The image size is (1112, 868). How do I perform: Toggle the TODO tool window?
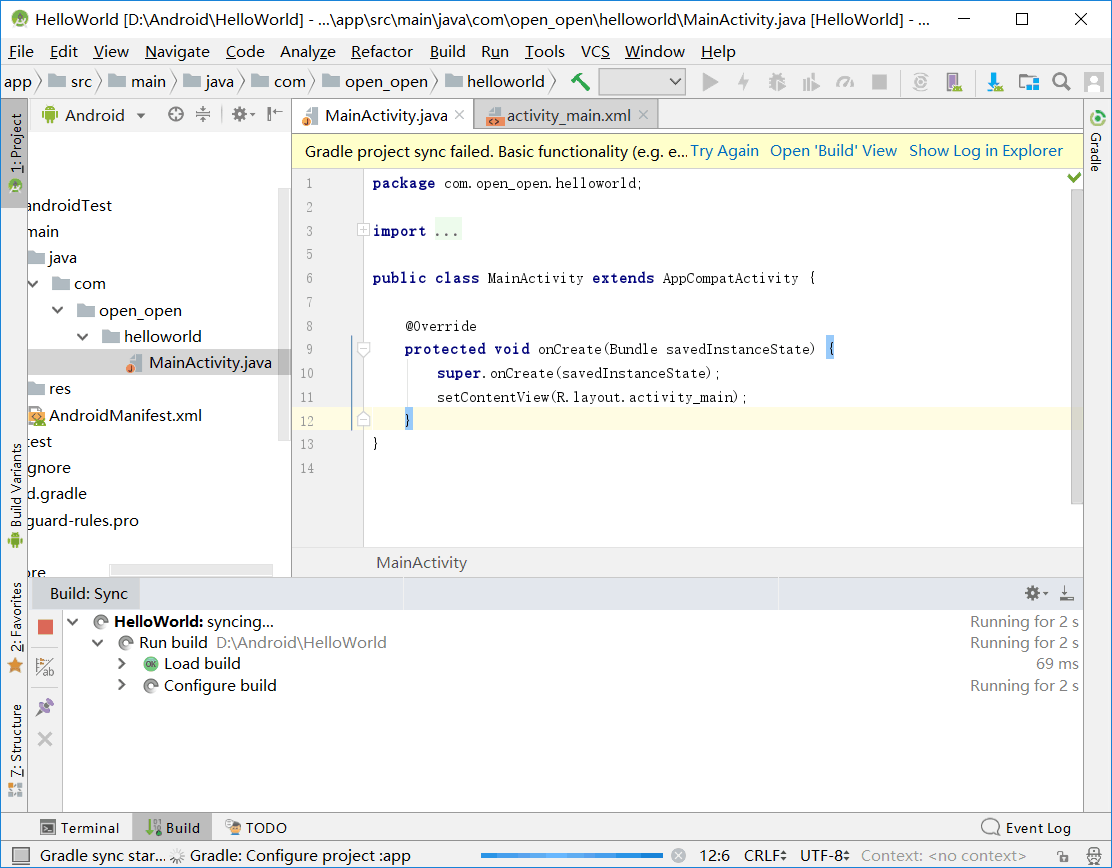coord(256,828)
